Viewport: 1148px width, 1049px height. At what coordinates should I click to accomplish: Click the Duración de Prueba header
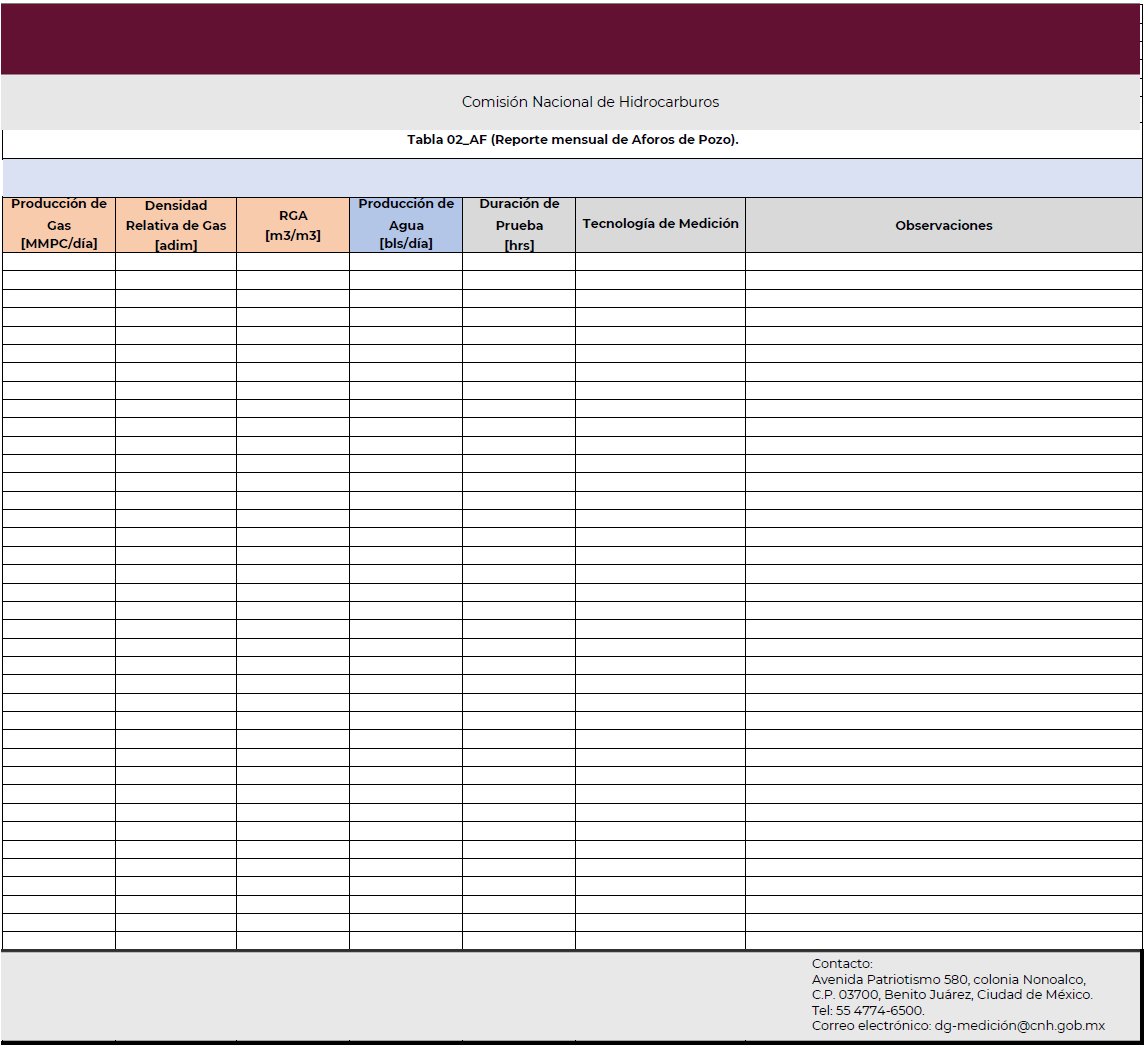click(x=519, y=225)
